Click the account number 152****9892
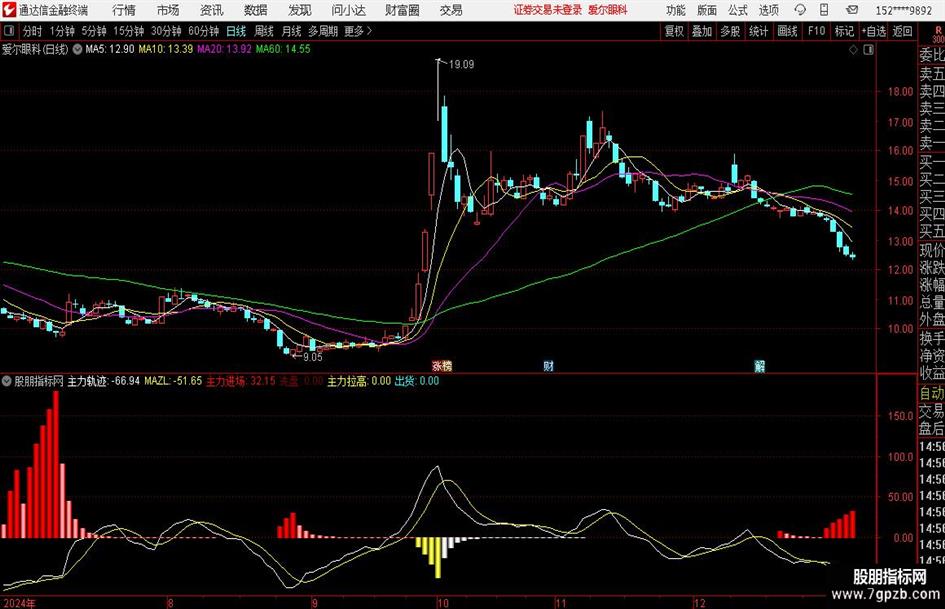This screenshot has height=609, width=945. tap(904, 10)
